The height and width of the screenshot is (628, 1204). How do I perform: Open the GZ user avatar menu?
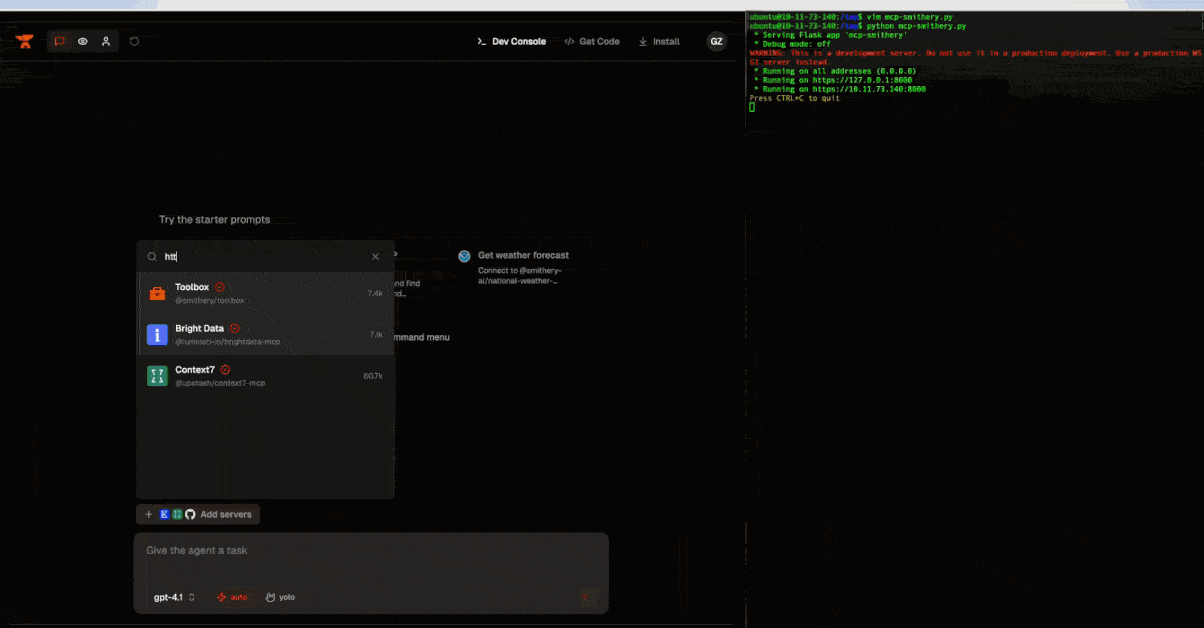pos(716,41)
